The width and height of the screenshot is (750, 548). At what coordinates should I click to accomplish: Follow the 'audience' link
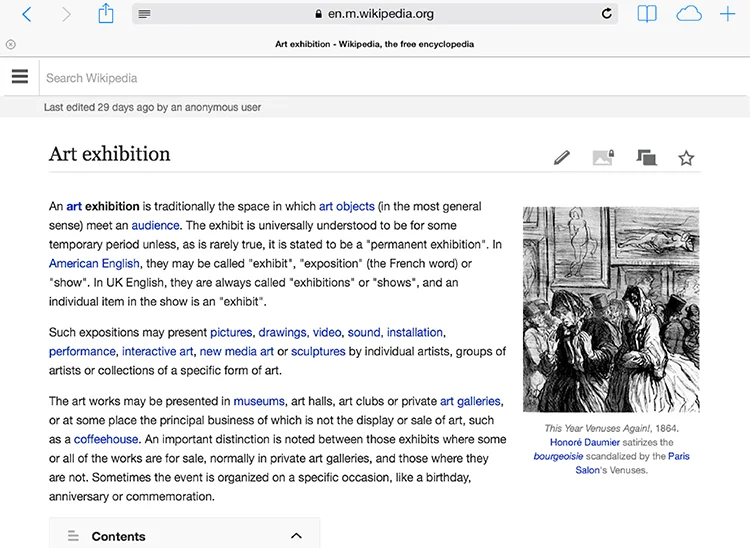[x=155, y=226]
